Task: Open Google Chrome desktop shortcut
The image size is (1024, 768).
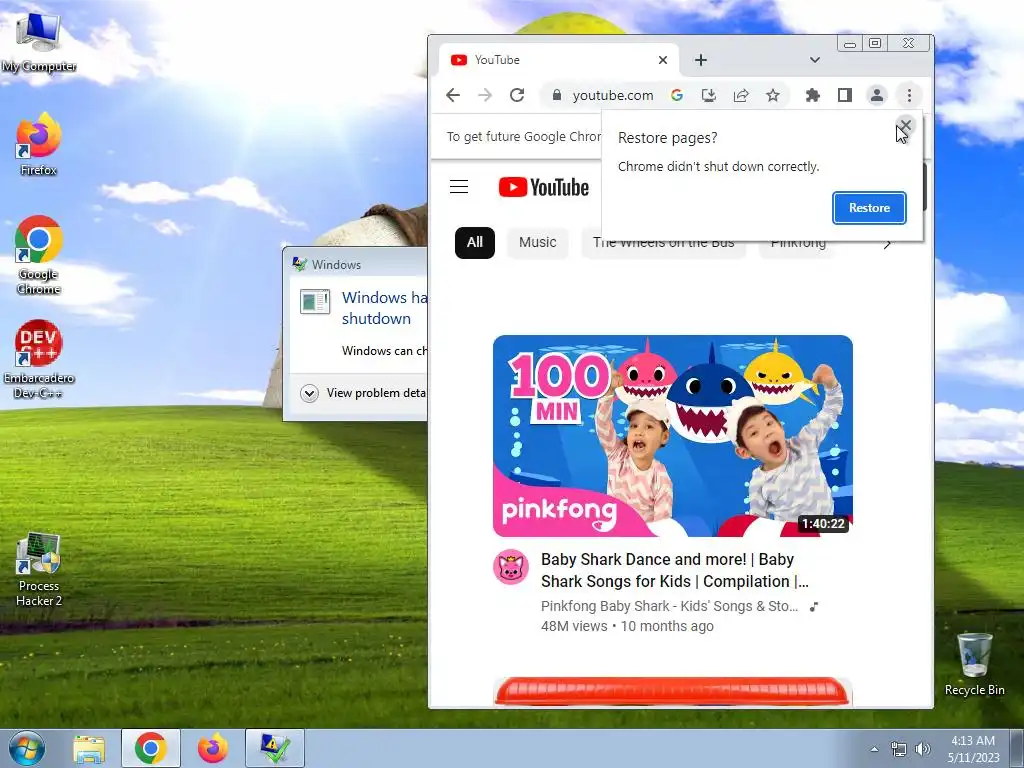Action: click(39, 255)
